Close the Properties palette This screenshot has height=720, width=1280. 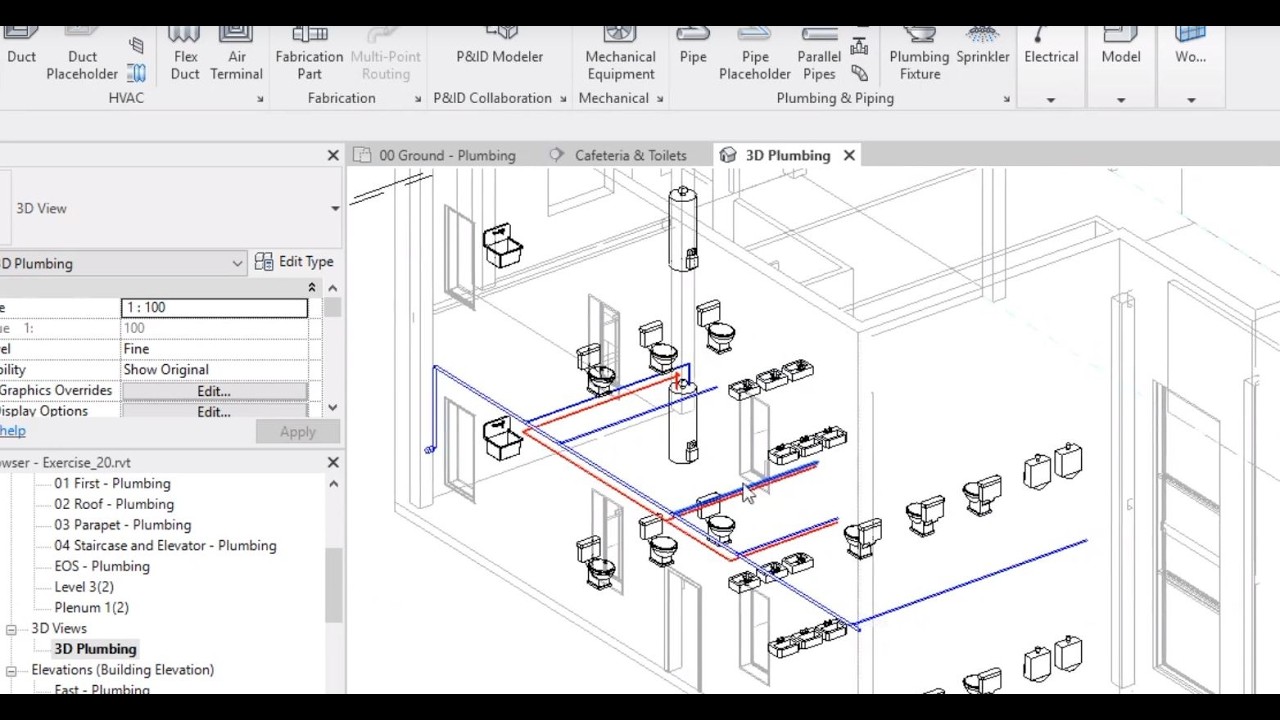point(333,155)
